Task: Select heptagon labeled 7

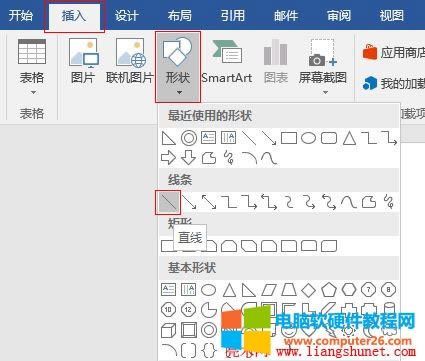Action: [369, 290]
